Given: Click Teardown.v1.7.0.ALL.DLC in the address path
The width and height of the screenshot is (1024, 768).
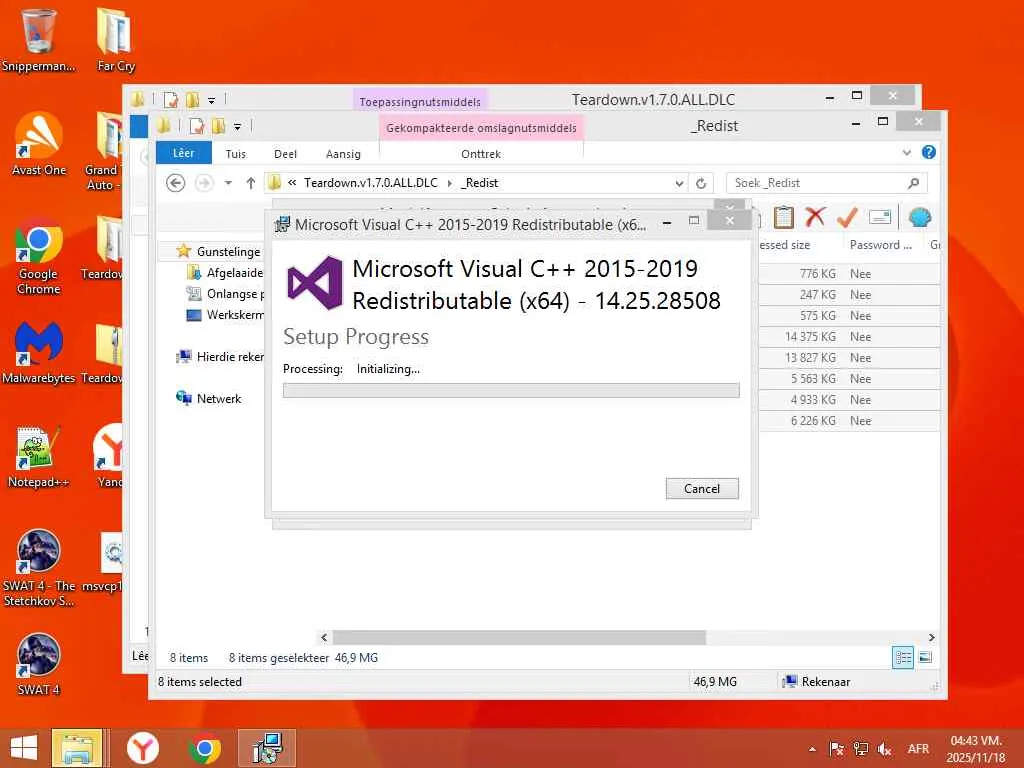Looking at the screenshot, I should tap(370, 183).
